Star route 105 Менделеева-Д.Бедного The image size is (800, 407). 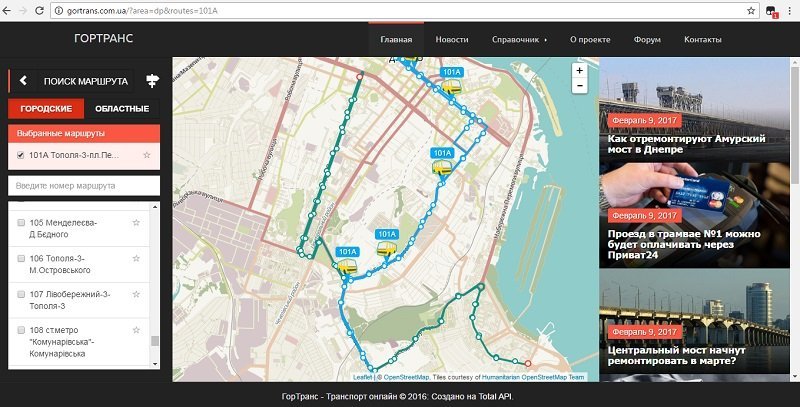(x=136, y=222)
